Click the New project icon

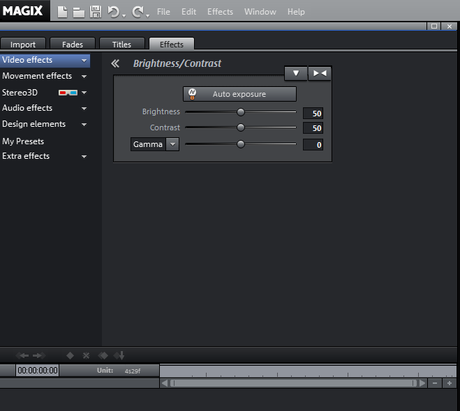62,12
